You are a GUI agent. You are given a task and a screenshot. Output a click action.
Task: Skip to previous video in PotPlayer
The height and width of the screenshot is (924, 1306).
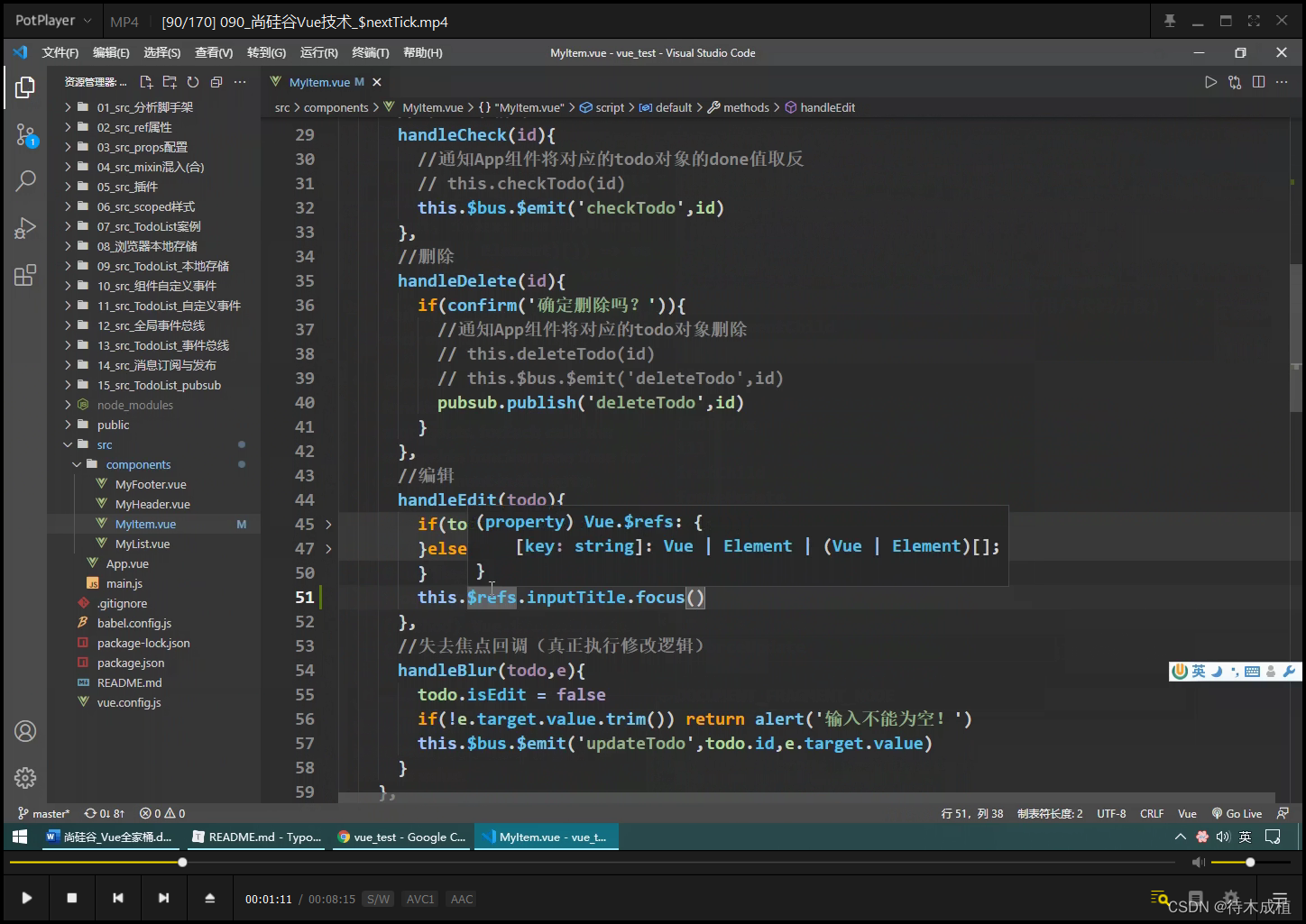click(118, 898)
